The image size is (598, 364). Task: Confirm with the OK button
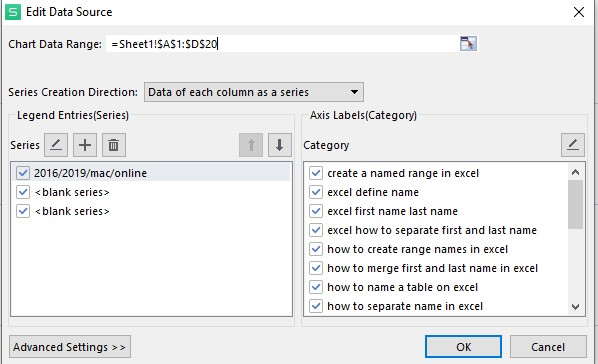[463, 347]
